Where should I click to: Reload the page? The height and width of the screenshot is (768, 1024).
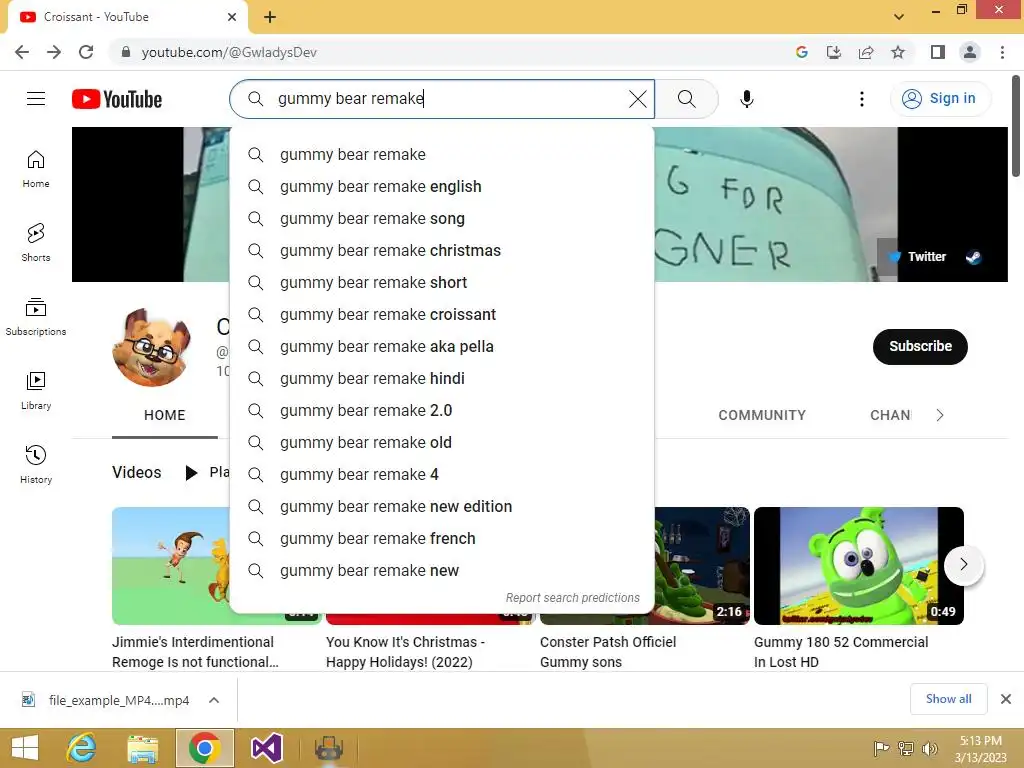(86, 52)
